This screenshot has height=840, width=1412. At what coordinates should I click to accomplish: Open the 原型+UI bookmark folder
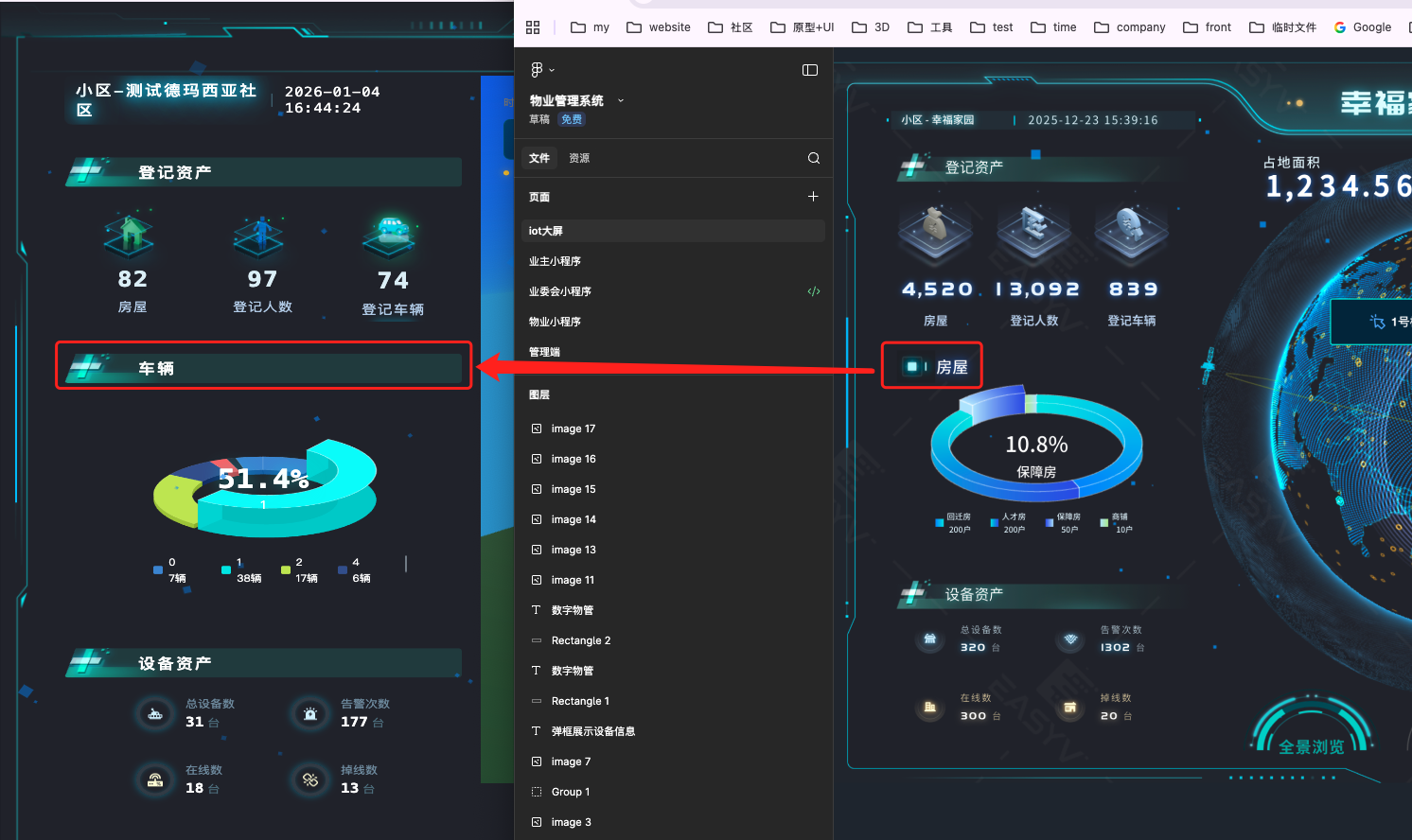click(803, 27)
